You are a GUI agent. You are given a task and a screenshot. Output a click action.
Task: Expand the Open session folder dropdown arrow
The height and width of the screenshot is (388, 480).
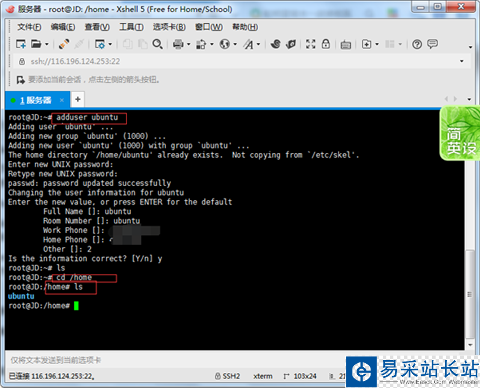46,44
